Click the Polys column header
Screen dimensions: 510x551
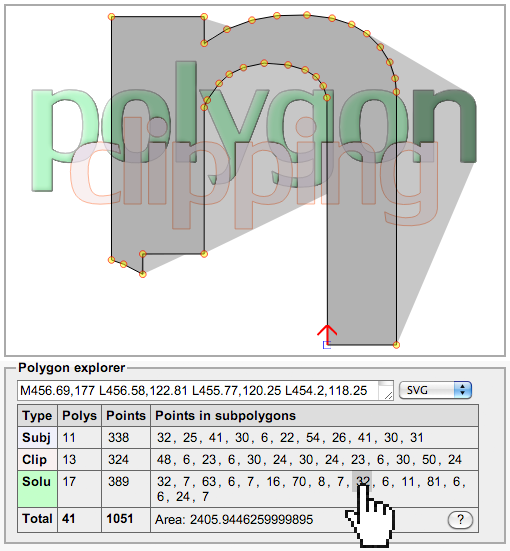point(79,416)
